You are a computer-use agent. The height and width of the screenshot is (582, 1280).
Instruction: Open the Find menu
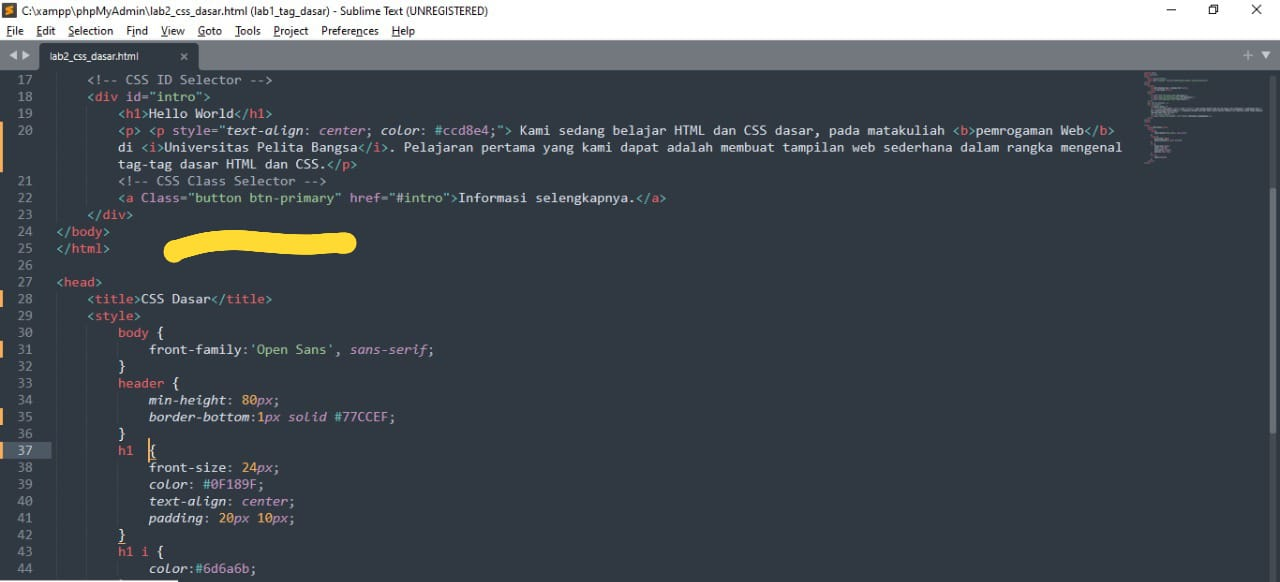[136, 31]
